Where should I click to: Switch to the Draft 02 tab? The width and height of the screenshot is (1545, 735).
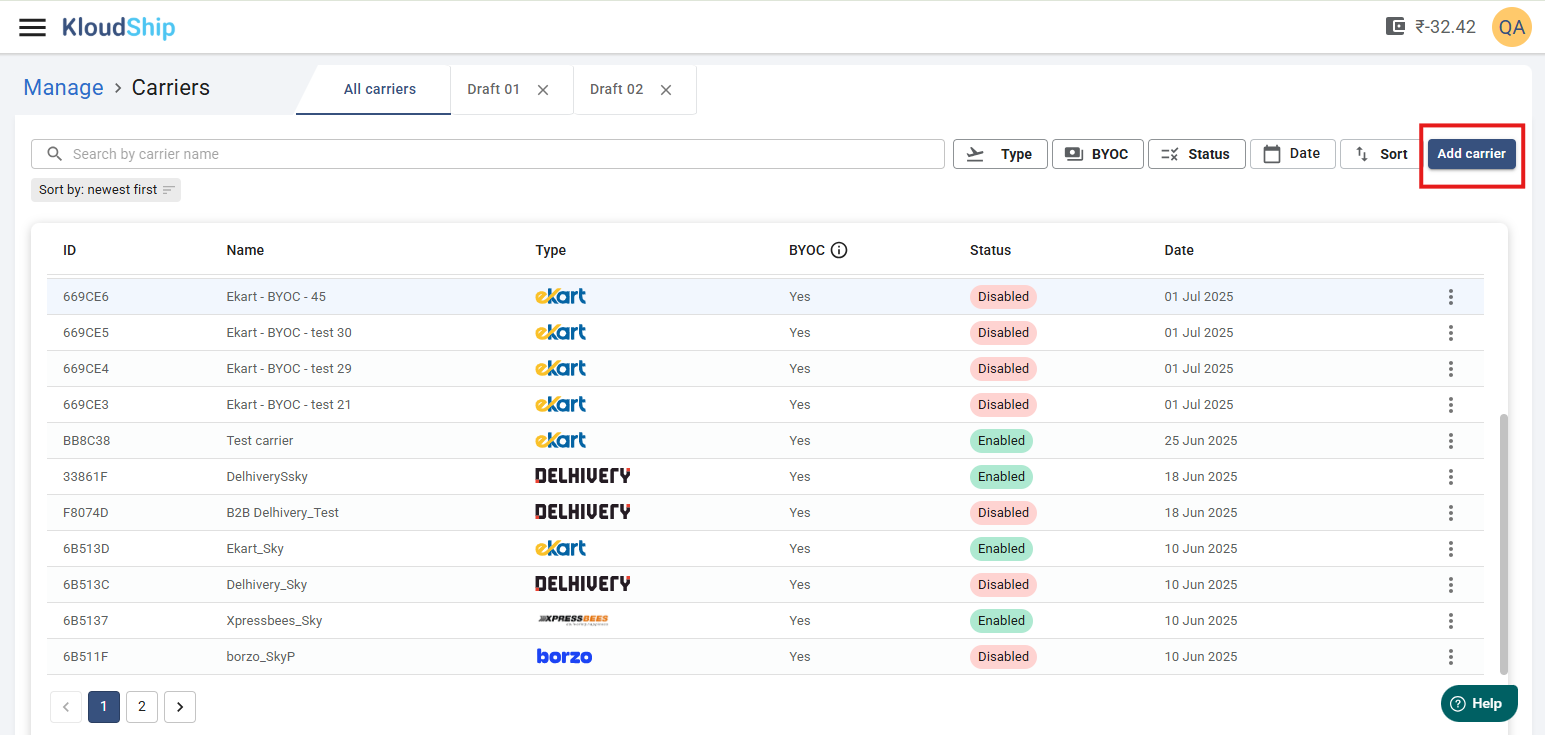click(x=616, y=89)
